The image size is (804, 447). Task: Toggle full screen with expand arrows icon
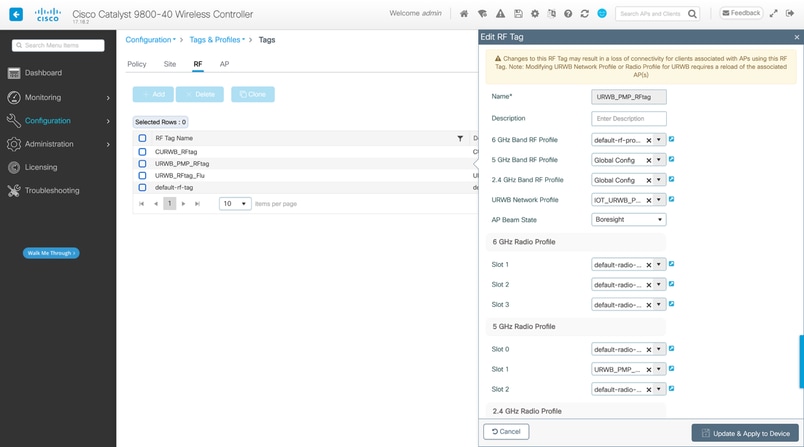[x=773, y=14]
